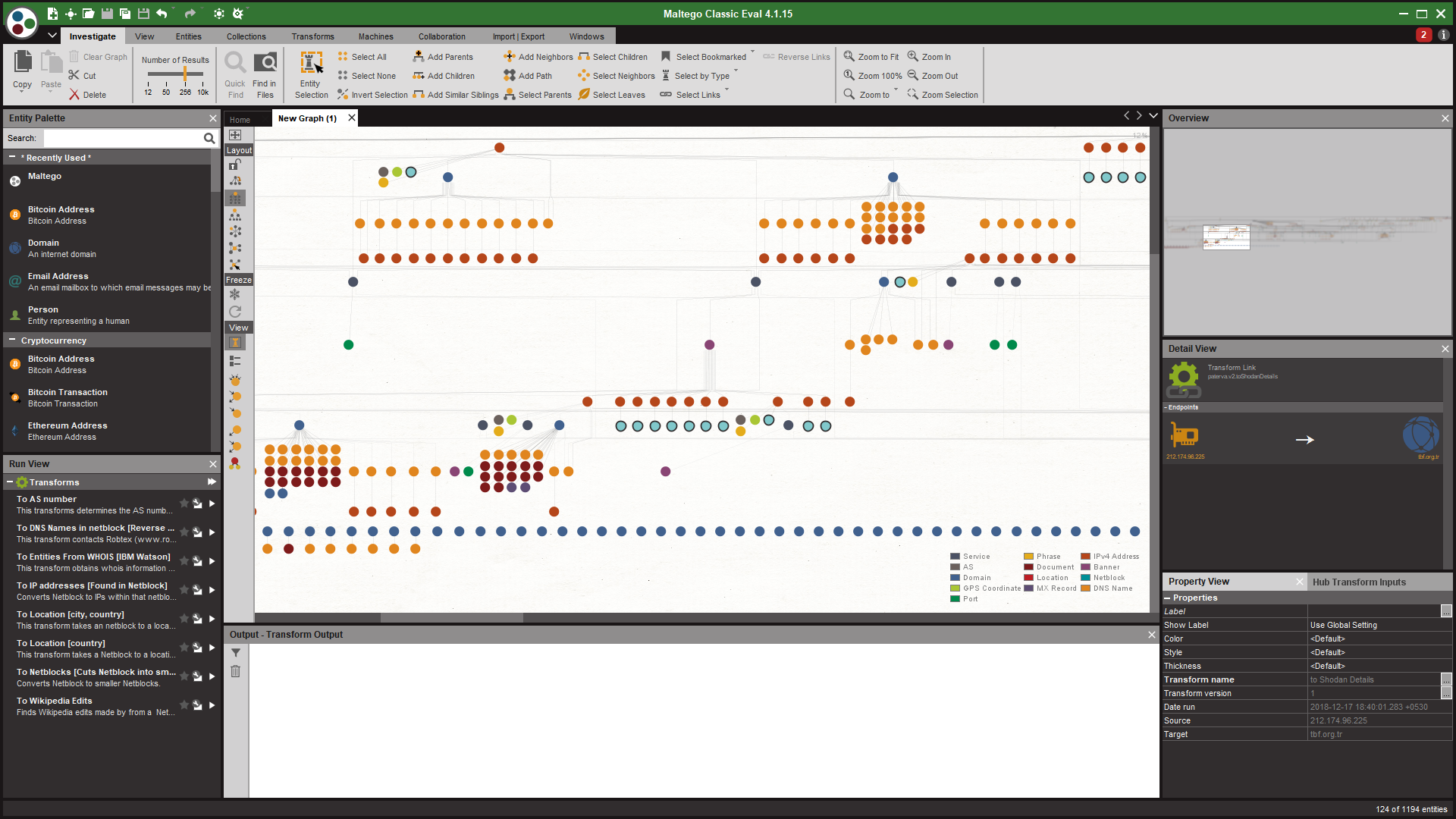1456x819 pixels.
Task: Click the Cut scissors icon
Action: coord(74,75)
